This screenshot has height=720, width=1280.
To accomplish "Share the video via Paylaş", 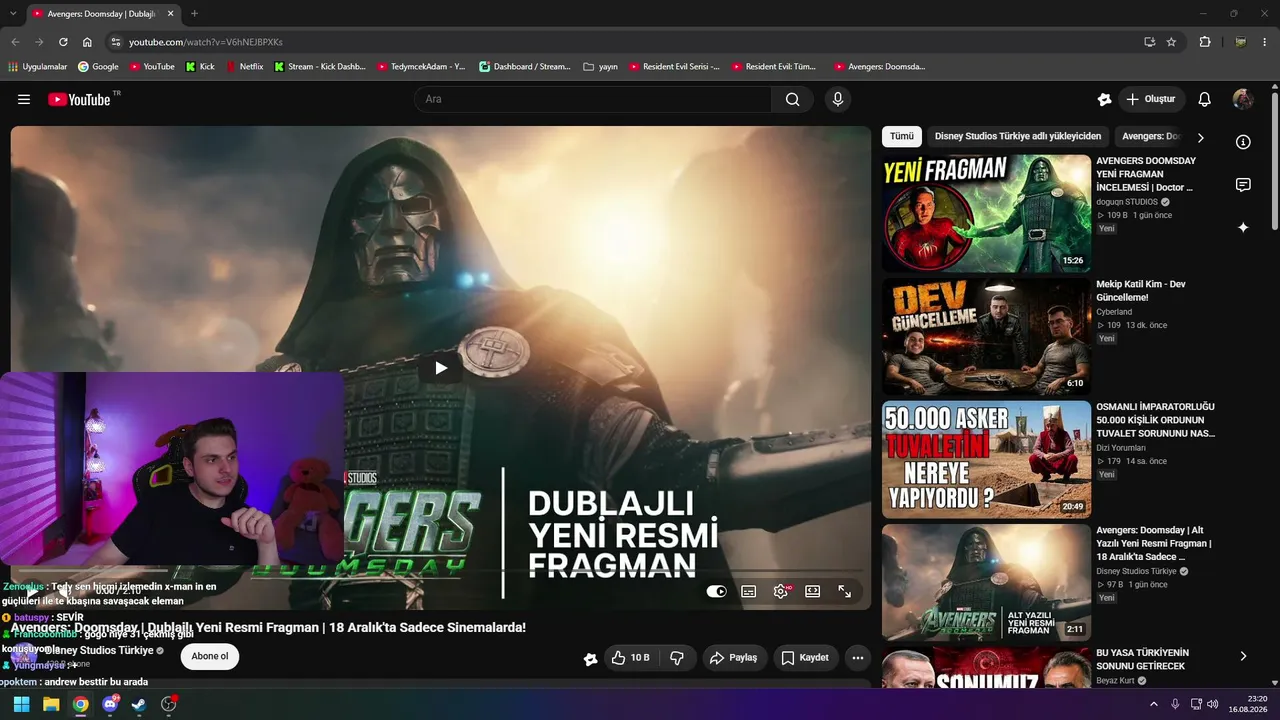I will (x=734, y=657).
